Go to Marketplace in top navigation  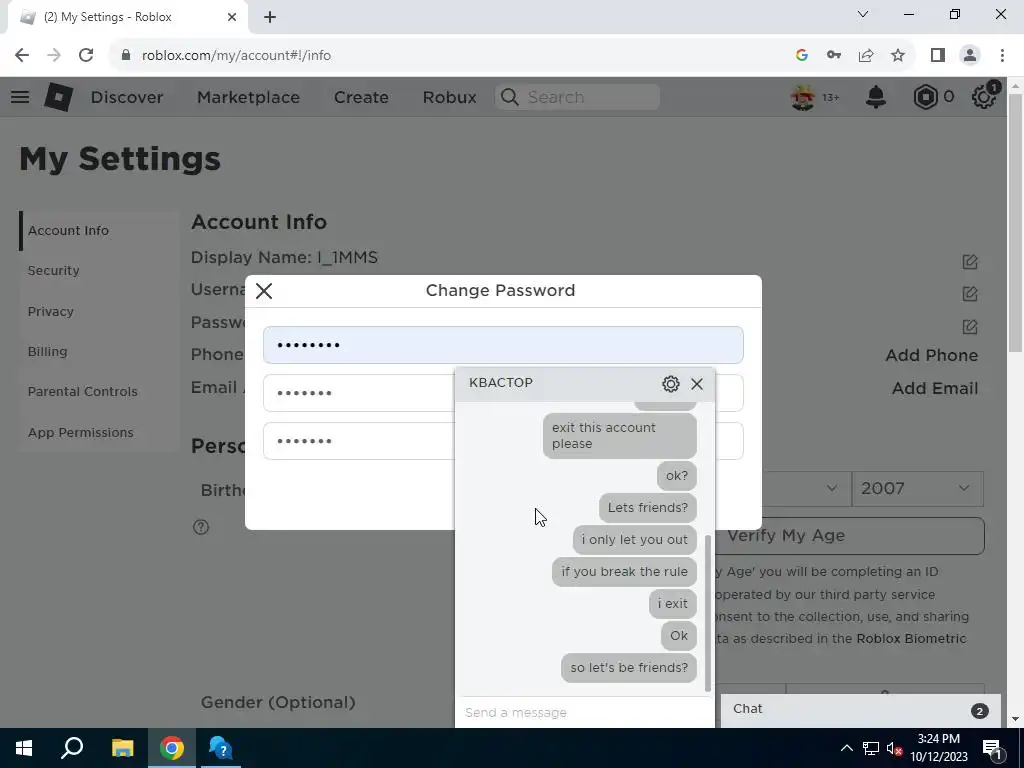(248, 97)
